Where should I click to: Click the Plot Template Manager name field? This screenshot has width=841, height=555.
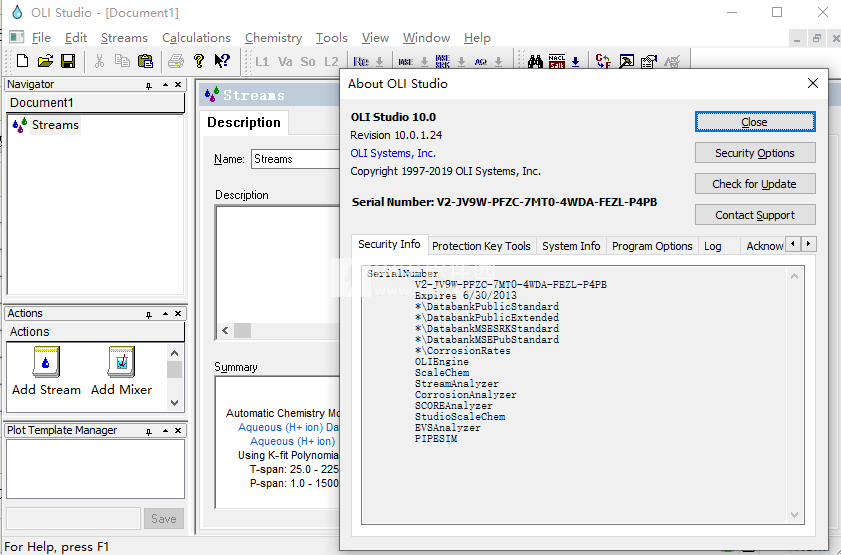pos(73,519)
